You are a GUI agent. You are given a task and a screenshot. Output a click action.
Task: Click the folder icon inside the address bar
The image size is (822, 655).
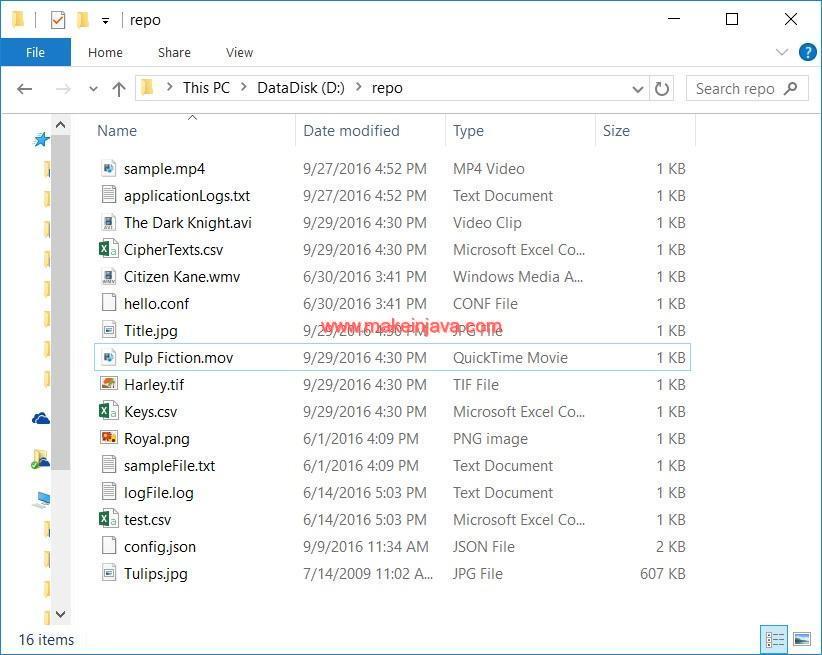(x=146, y=88)
